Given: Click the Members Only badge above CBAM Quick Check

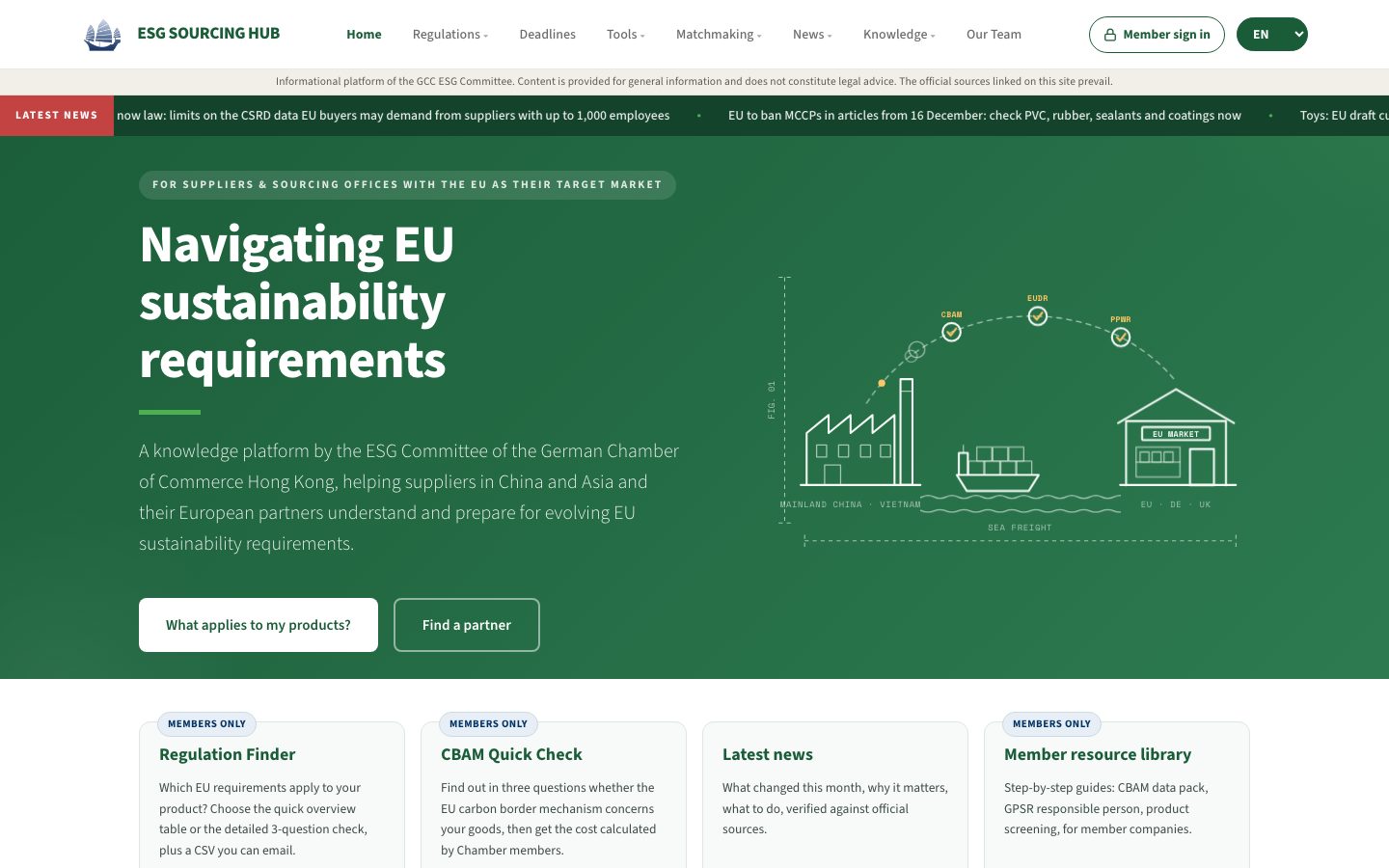Looking at the screenshot, I should point(488,724).
